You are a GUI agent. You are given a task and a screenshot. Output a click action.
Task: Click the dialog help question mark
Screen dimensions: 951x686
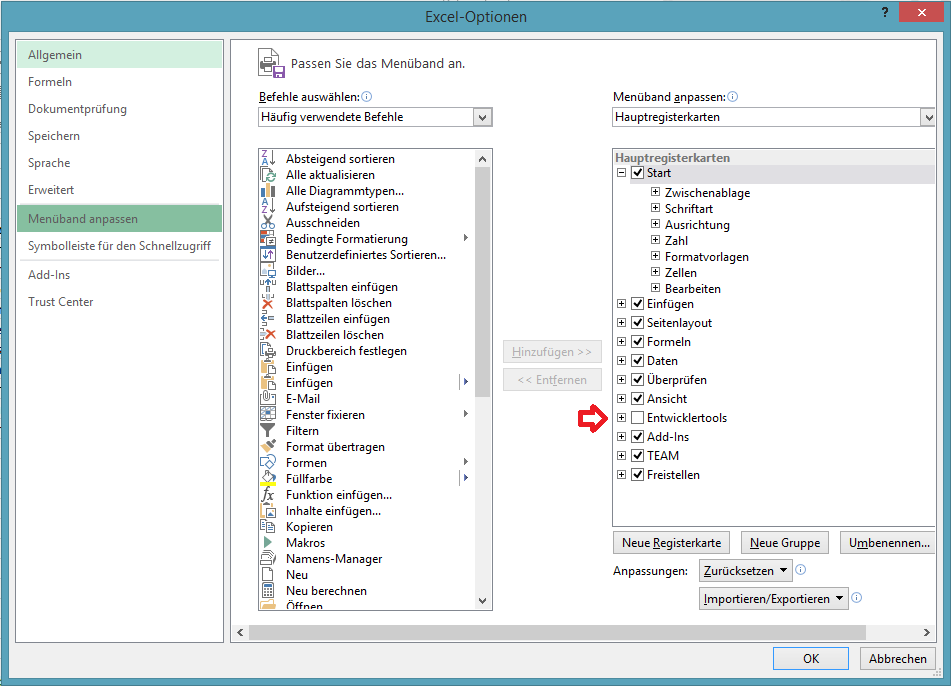click(885, 12)
